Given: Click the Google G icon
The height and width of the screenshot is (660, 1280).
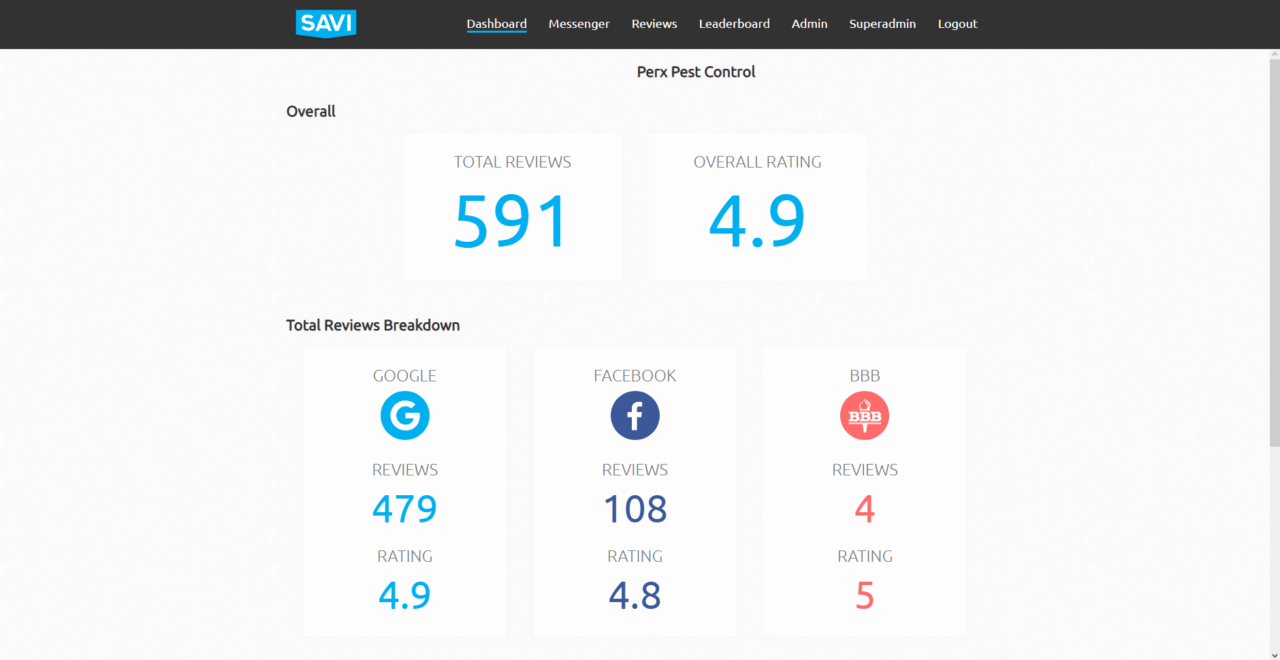Looking at the screenshot, I should tap(405, 415).
